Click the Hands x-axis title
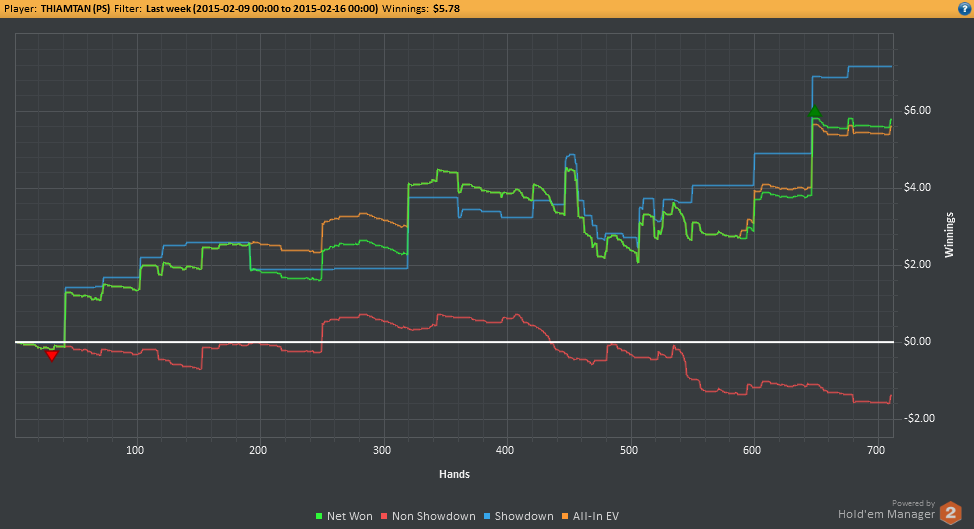 [x=455, y=474]
